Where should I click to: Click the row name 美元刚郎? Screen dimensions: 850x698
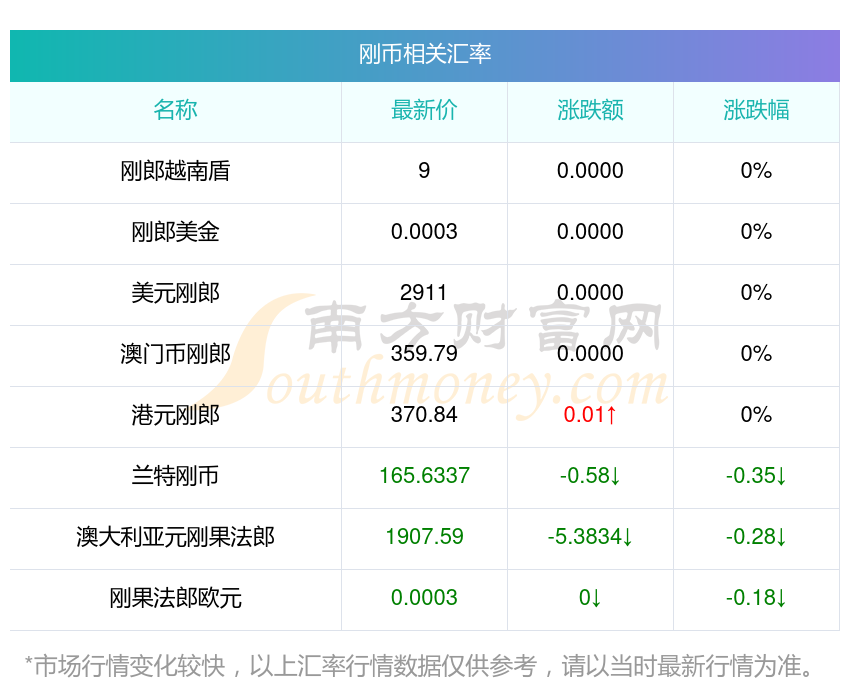(175, 293)
